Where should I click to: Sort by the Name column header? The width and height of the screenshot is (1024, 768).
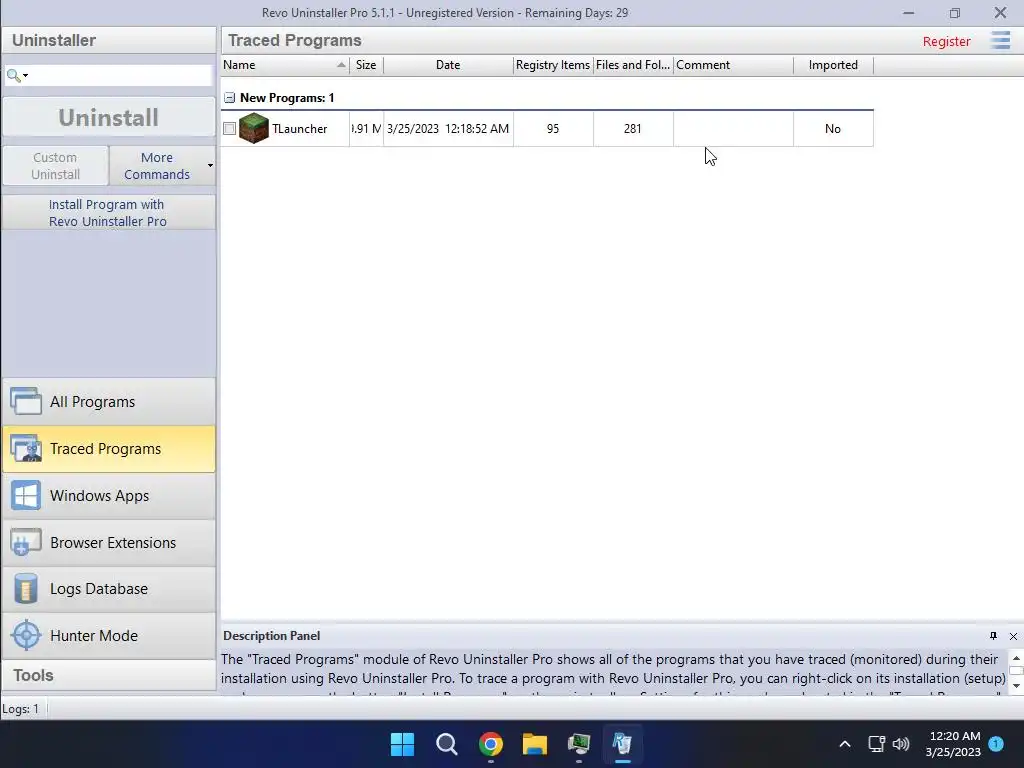[x=285, y=65]
